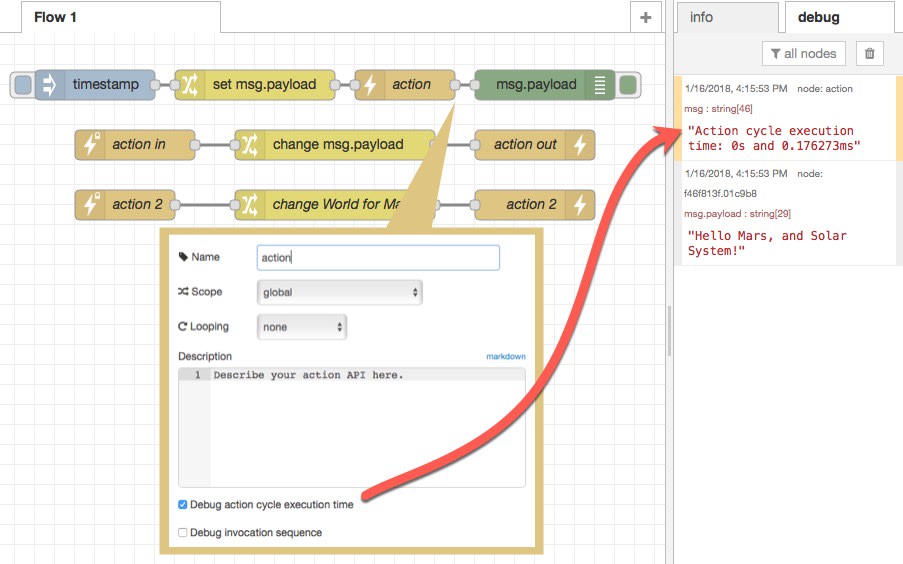The height and width of the screenshot is (564, 903).
Task: Uncheck Debug action cycle execution time
Action: pyautogui.click(x=183, y=505)
